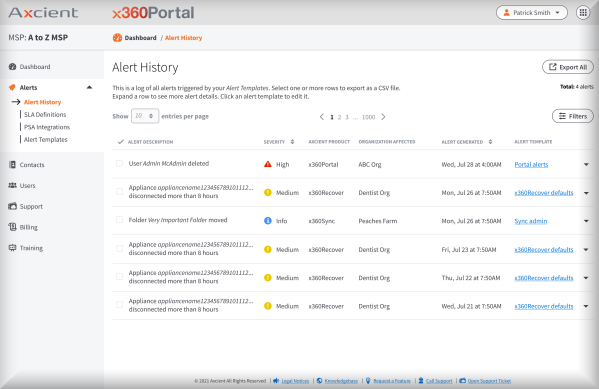
Task: Select all rows via header checkmark
Action: tap(121, 142)
